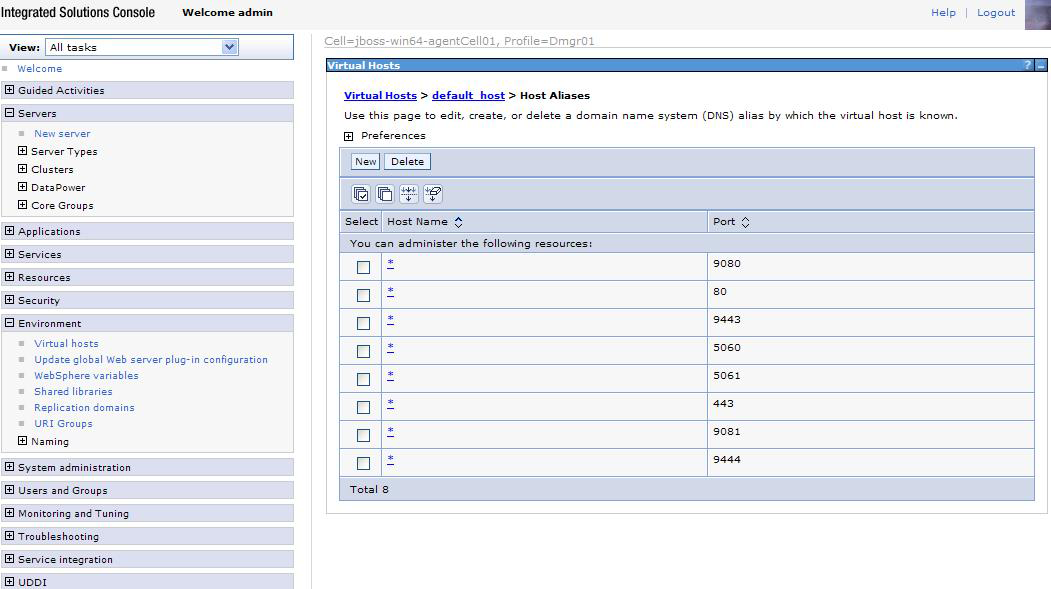The image size is (1051, 589).
Task: Click the Show Filter View icon
Action: point(409,194)
